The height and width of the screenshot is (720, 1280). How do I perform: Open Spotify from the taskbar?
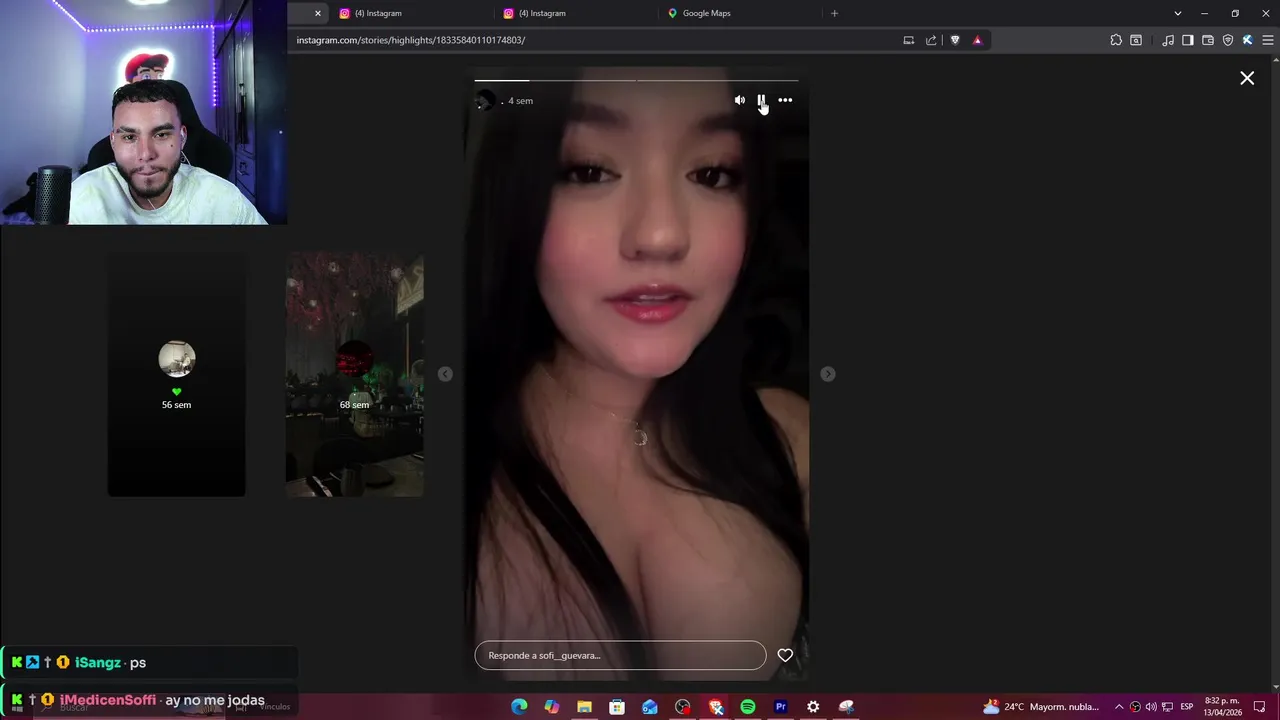tap(748, 707)
